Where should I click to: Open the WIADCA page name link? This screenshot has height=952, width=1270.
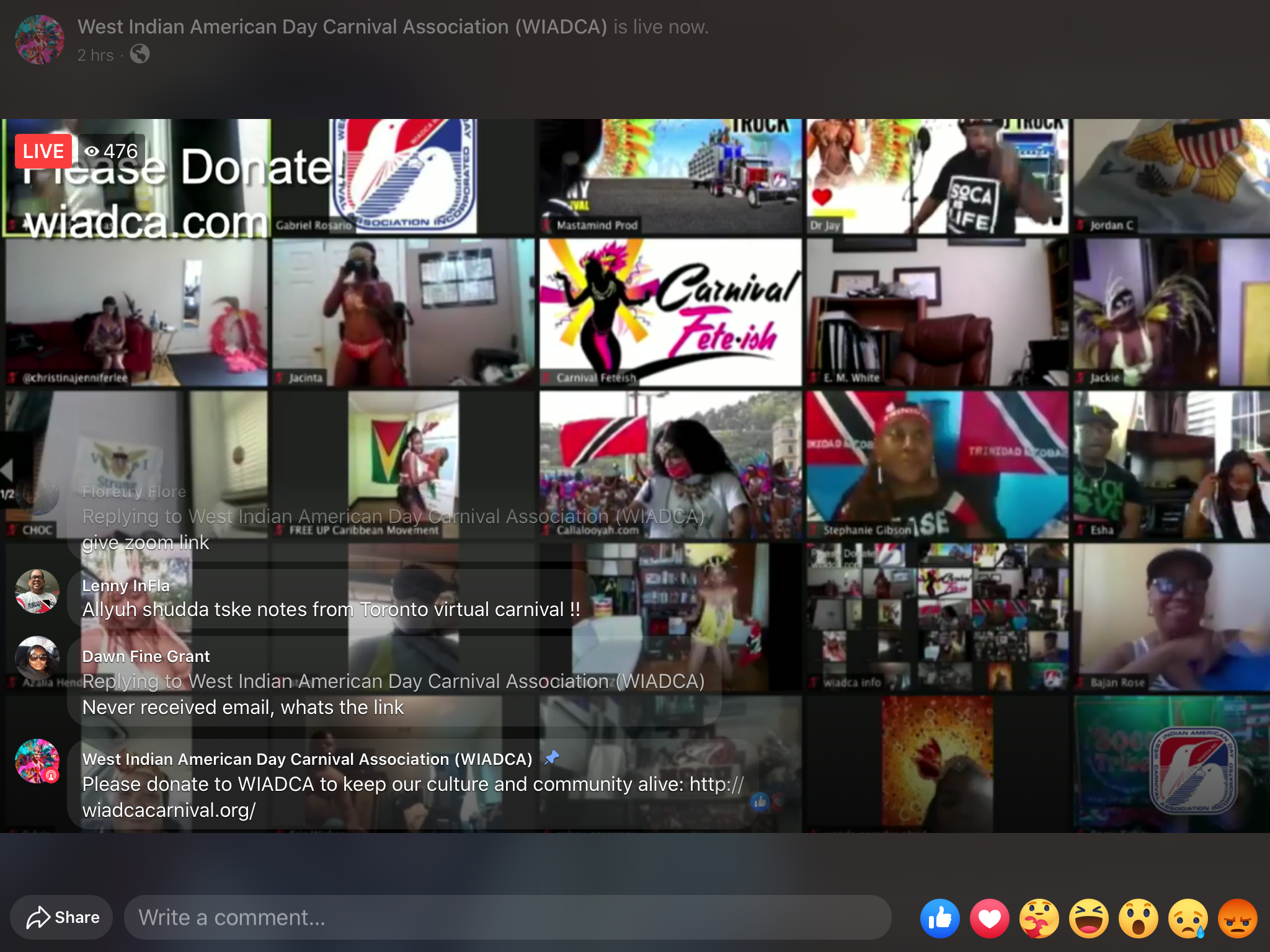pyautogui.click(x=342, y=27)
